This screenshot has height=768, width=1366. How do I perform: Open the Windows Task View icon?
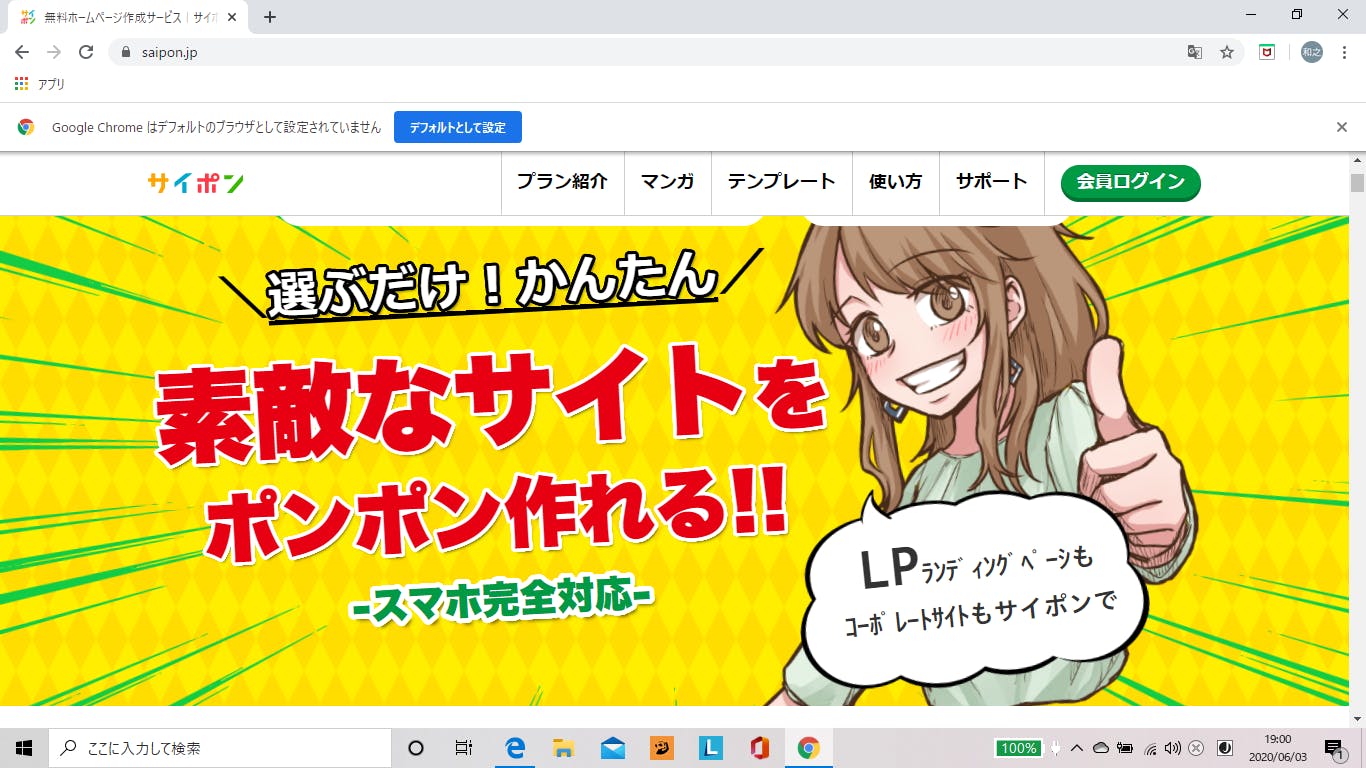(463, 748)
